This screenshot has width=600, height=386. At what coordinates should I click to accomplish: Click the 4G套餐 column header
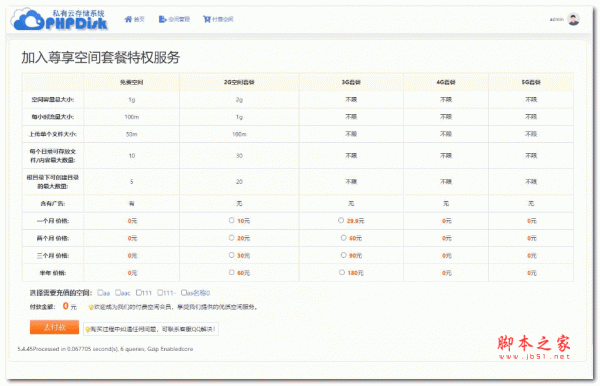446,82
